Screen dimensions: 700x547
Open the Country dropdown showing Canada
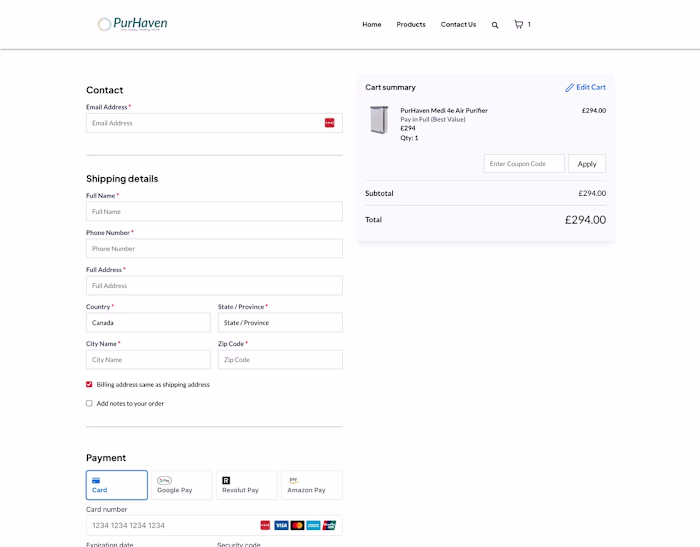(x=148, y=322)
